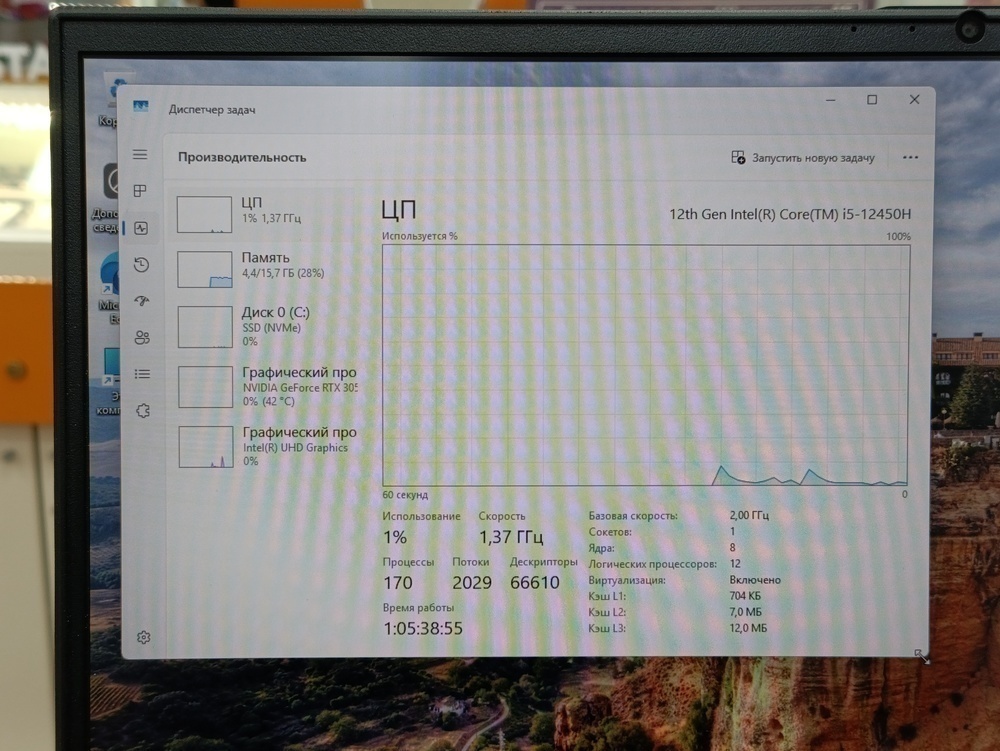Viewport: 1000px width, 751px height.
Task: Minimize the Task Manager window
Action: click(x=830, y=100)
